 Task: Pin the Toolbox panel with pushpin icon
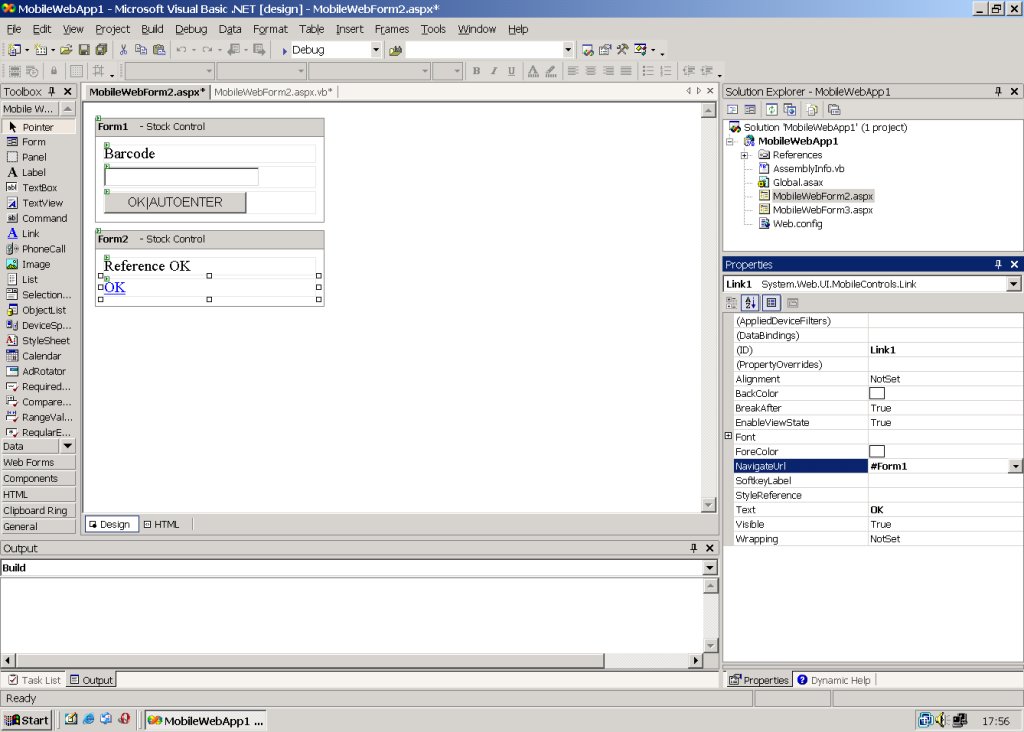[x=52, y=91]
